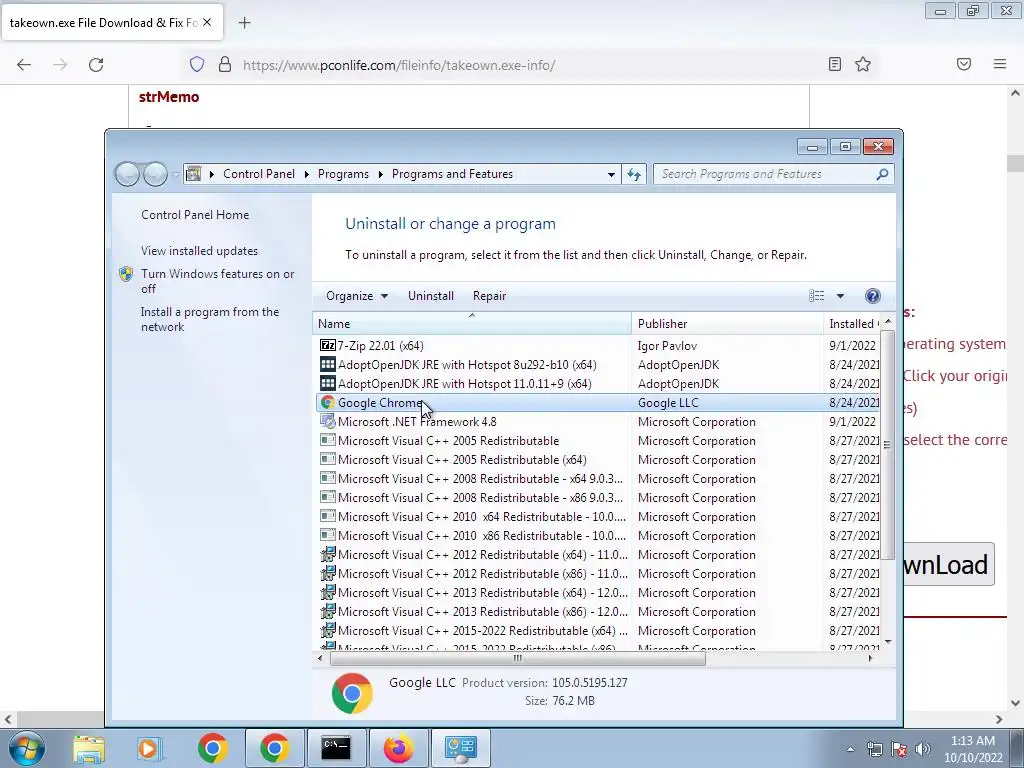Click the Google Chrome icon in the programs list

click(x=328, y=402)
